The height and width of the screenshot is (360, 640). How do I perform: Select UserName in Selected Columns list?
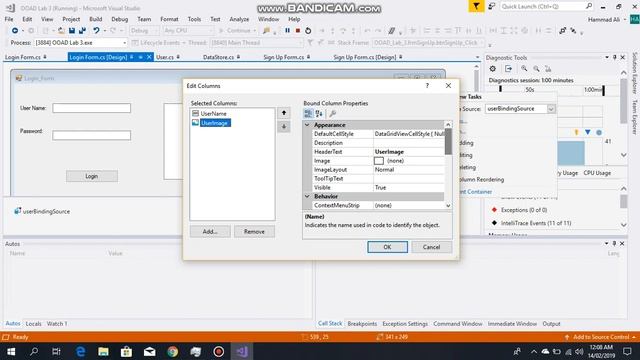pos(213,113)
